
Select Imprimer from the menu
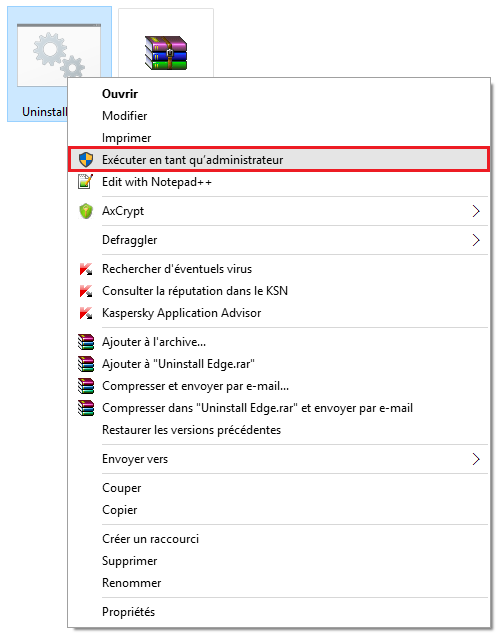(126, 138)
